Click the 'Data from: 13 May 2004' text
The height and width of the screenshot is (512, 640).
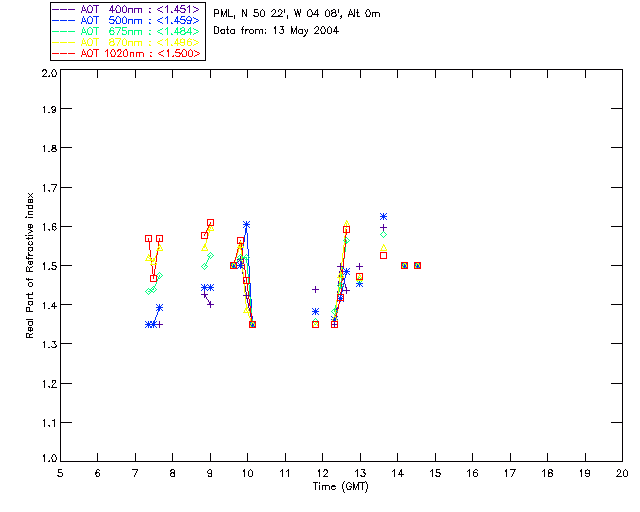click(276, 31)
